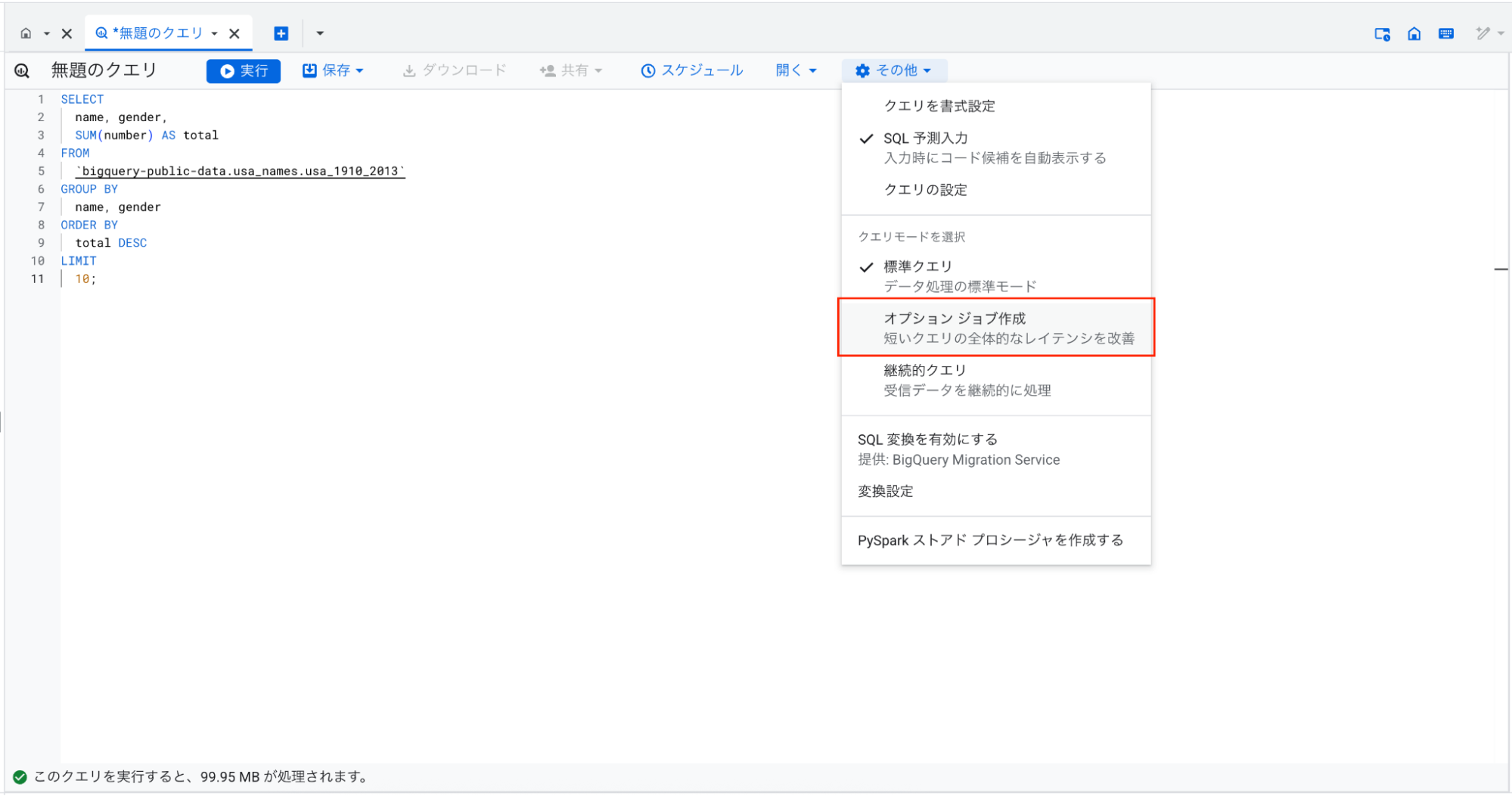Click the top-right home icon
Image resolution: width=1512 pixels, height=796 pixels.
click(x=1414, y=33)
